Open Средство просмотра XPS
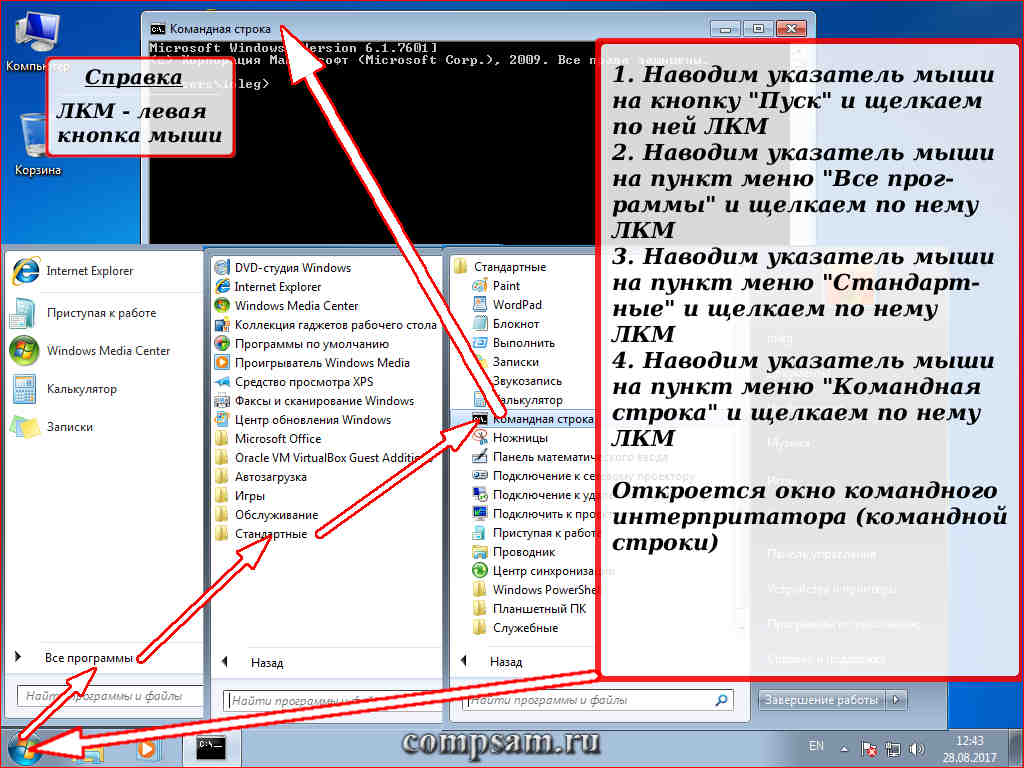The image size is (1024, 768). 294,381
